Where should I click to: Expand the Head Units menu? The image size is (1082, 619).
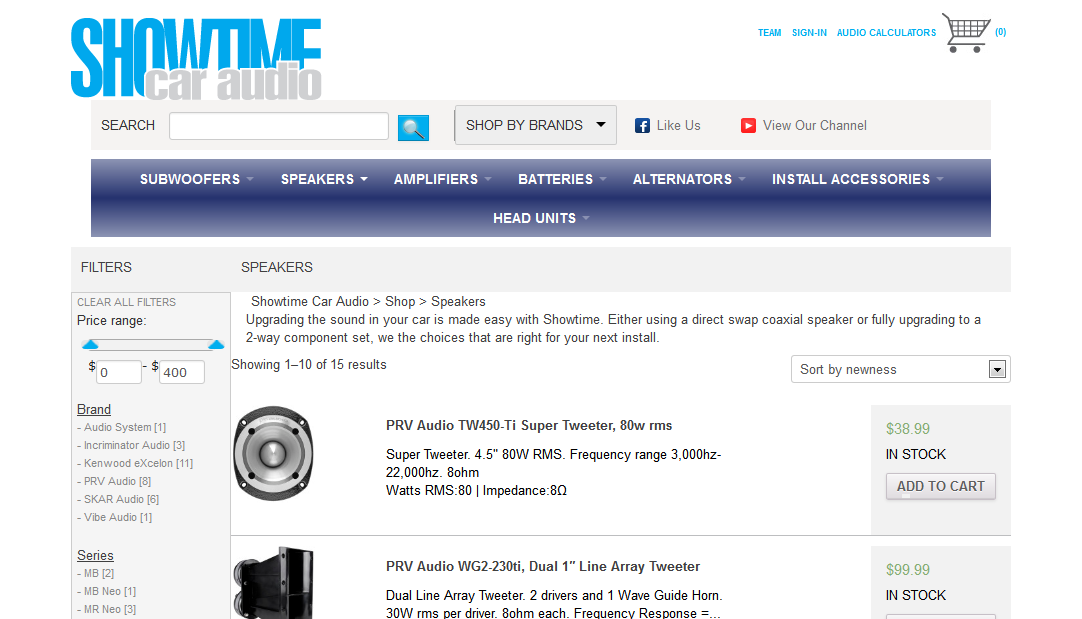(541, 218)
